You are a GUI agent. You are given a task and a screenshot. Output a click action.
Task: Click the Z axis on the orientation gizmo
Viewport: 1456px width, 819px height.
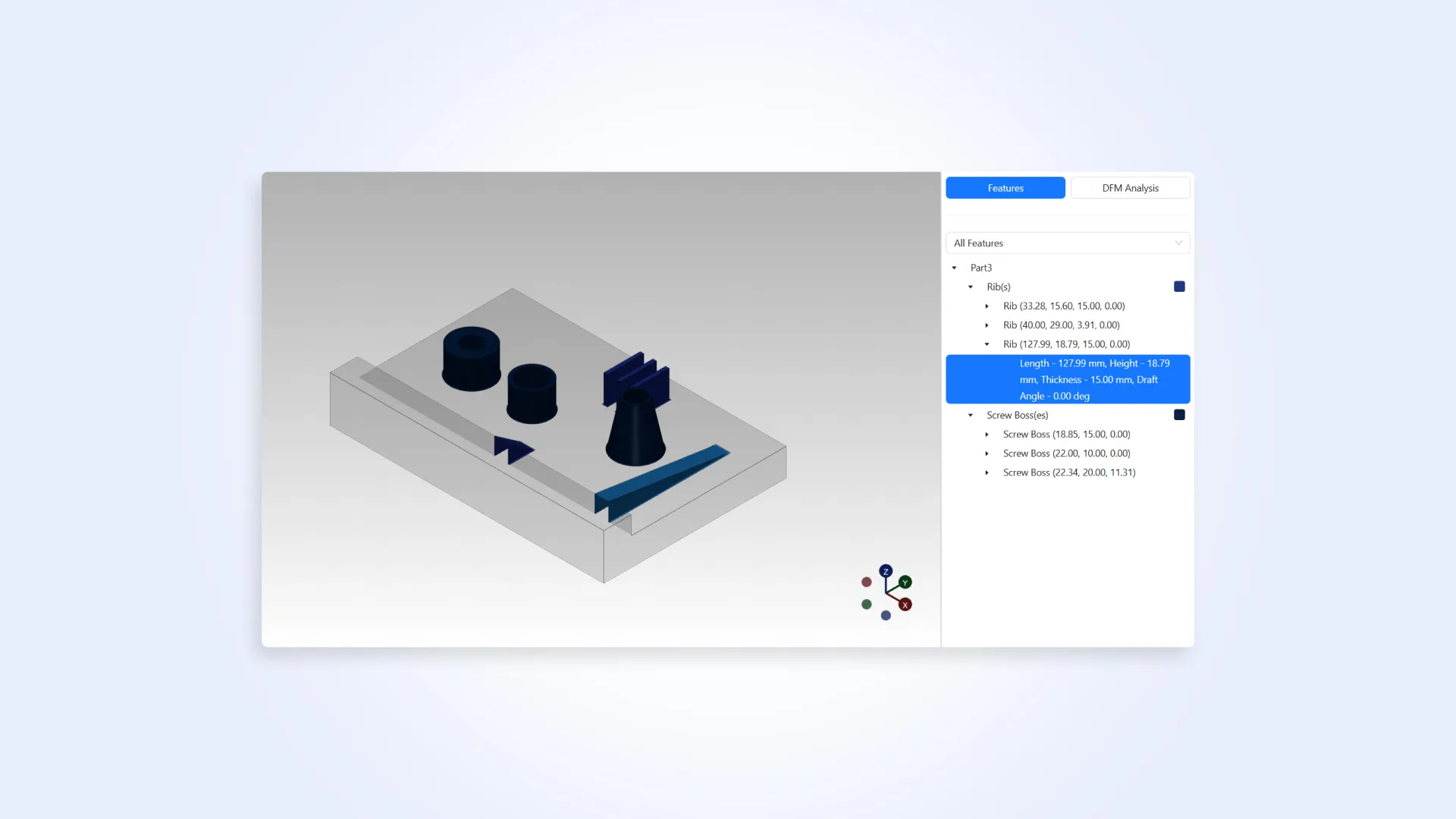tap(885, 571)
